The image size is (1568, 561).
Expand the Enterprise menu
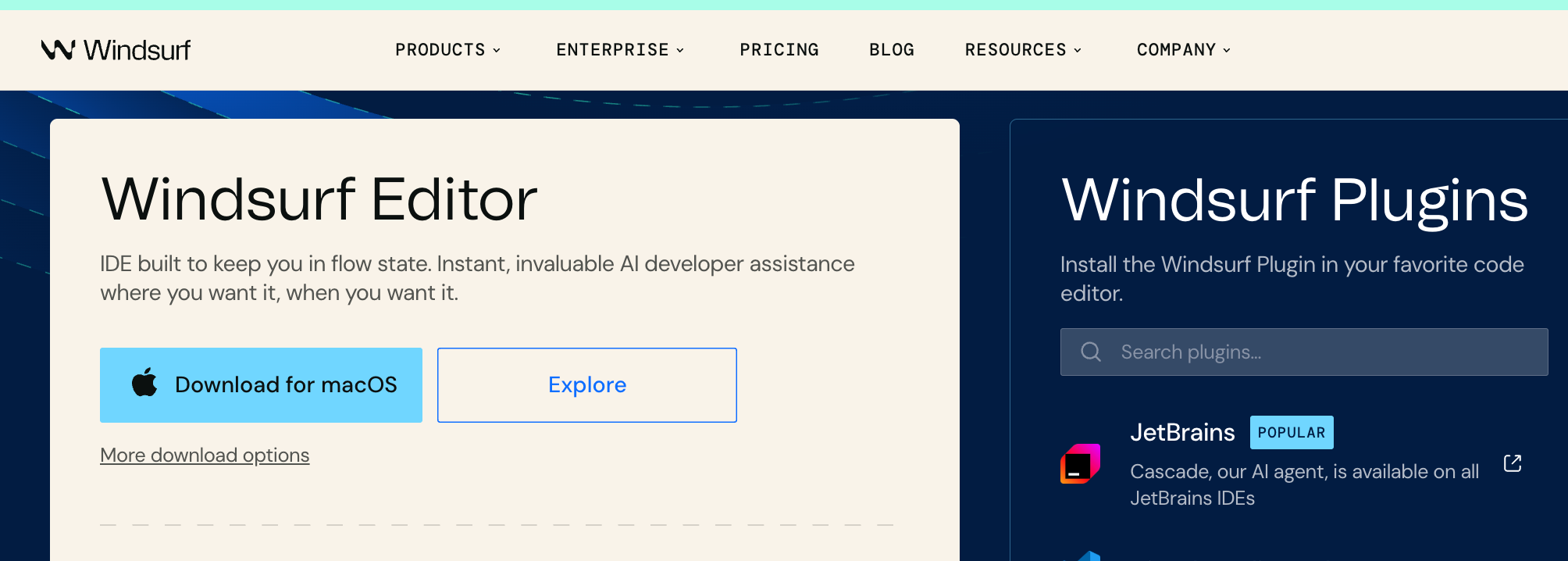[x=620, y=50]
